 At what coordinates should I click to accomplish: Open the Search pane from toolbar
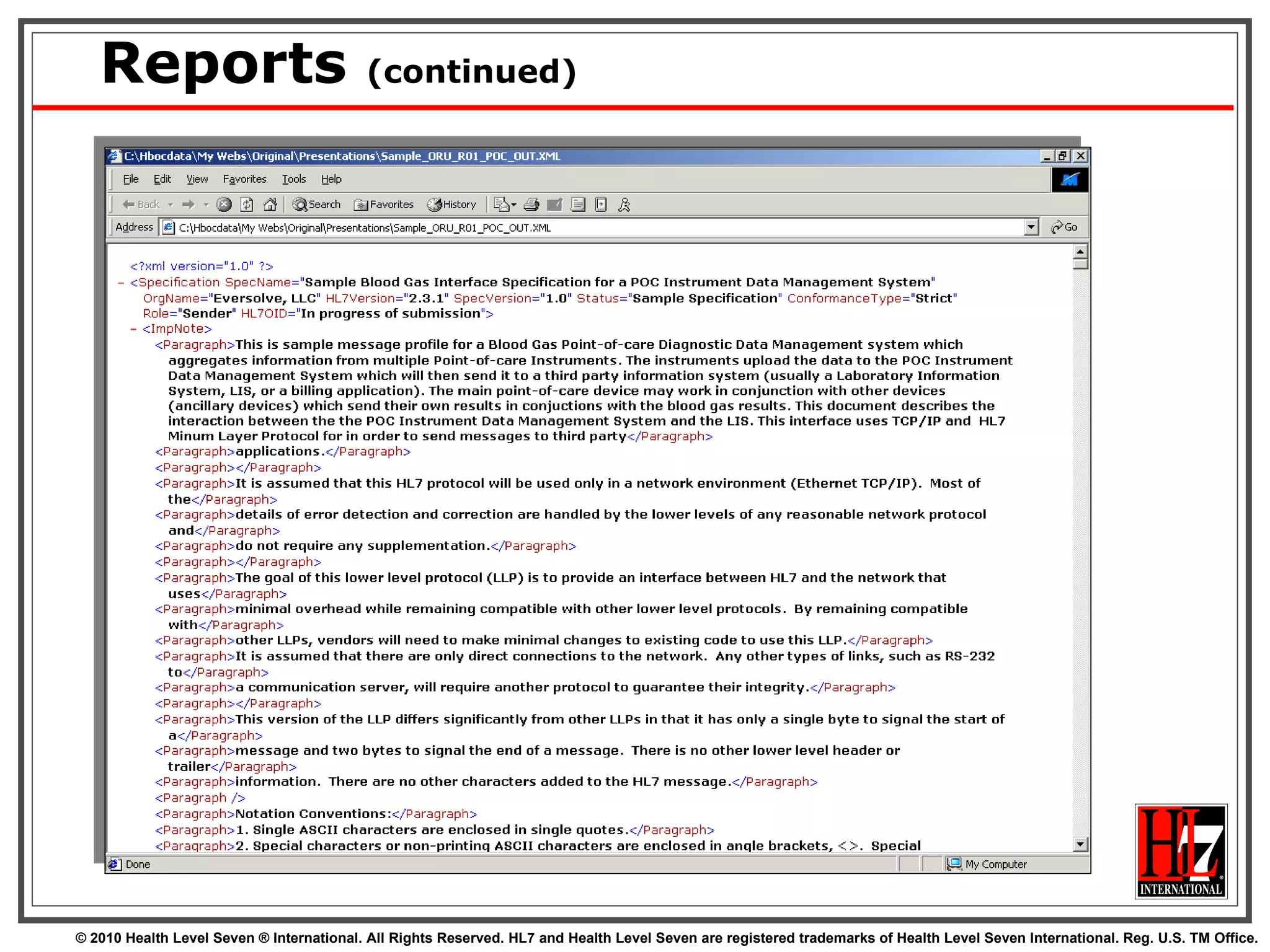316,204
